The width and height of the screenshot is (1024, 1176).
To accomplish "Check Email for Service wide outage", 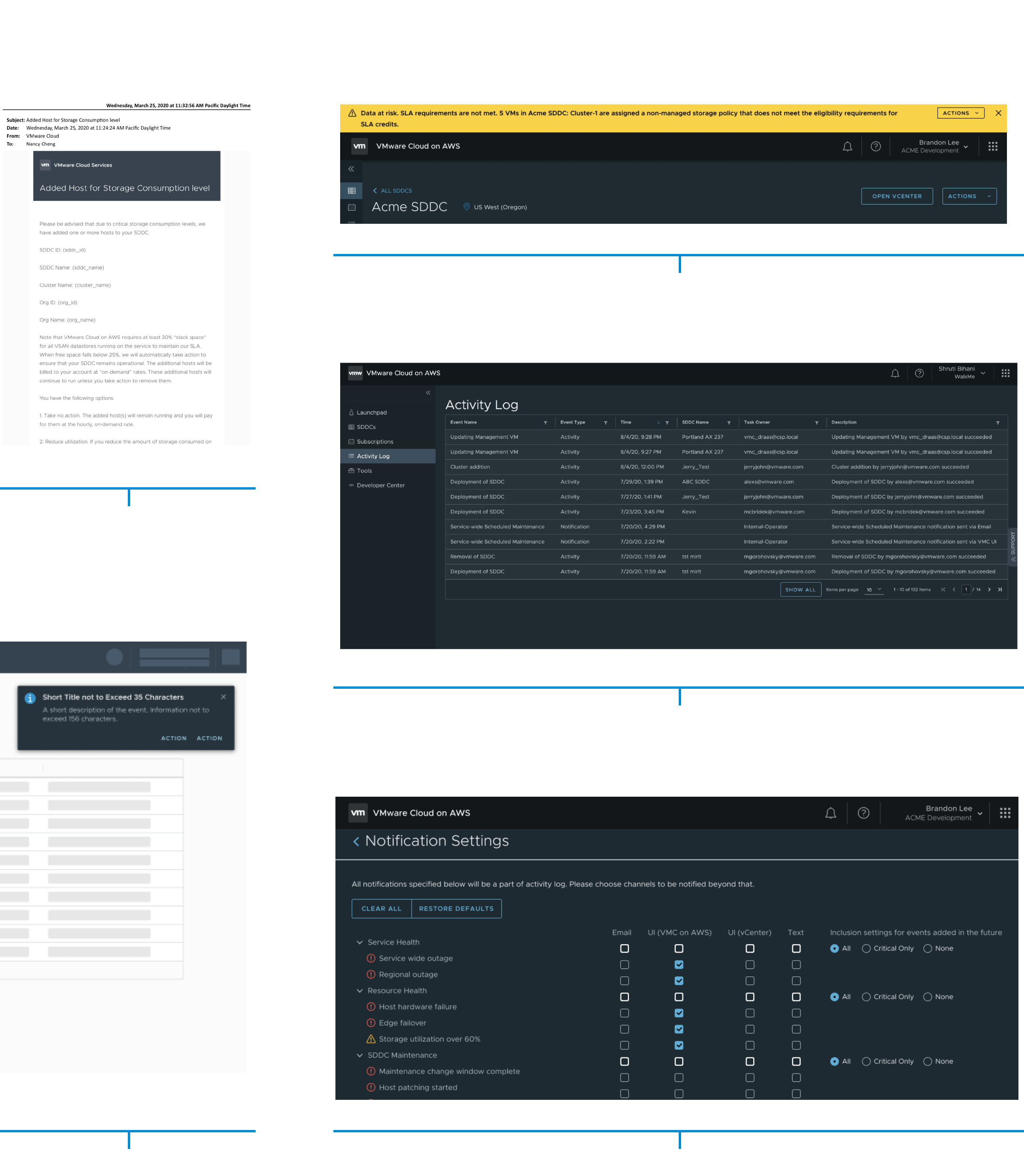I will point(625,965).
